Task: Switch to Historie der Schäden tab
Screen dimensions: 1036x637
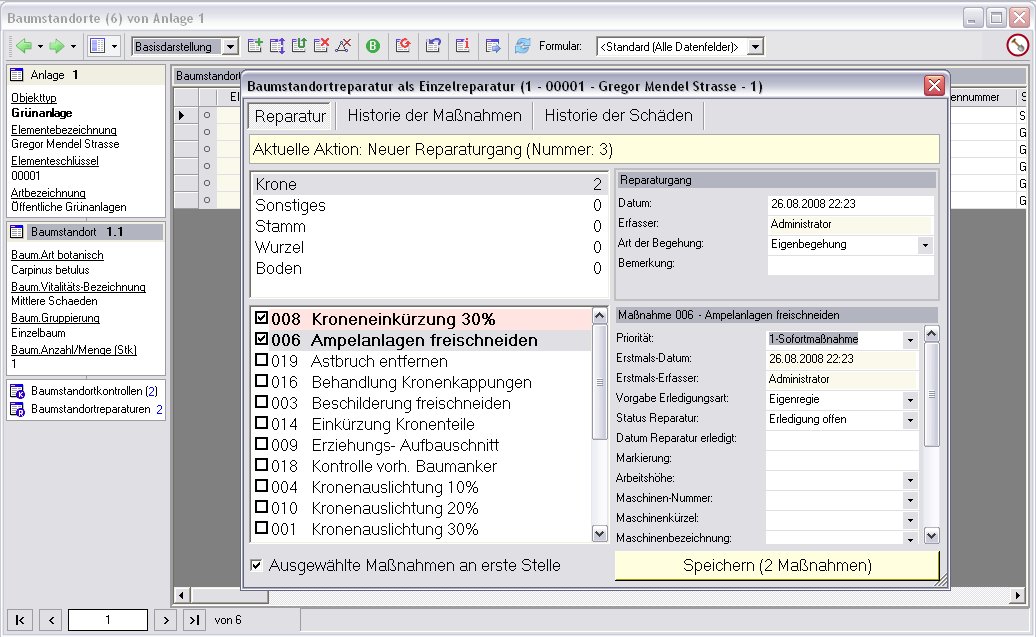Action: [618, 116]
